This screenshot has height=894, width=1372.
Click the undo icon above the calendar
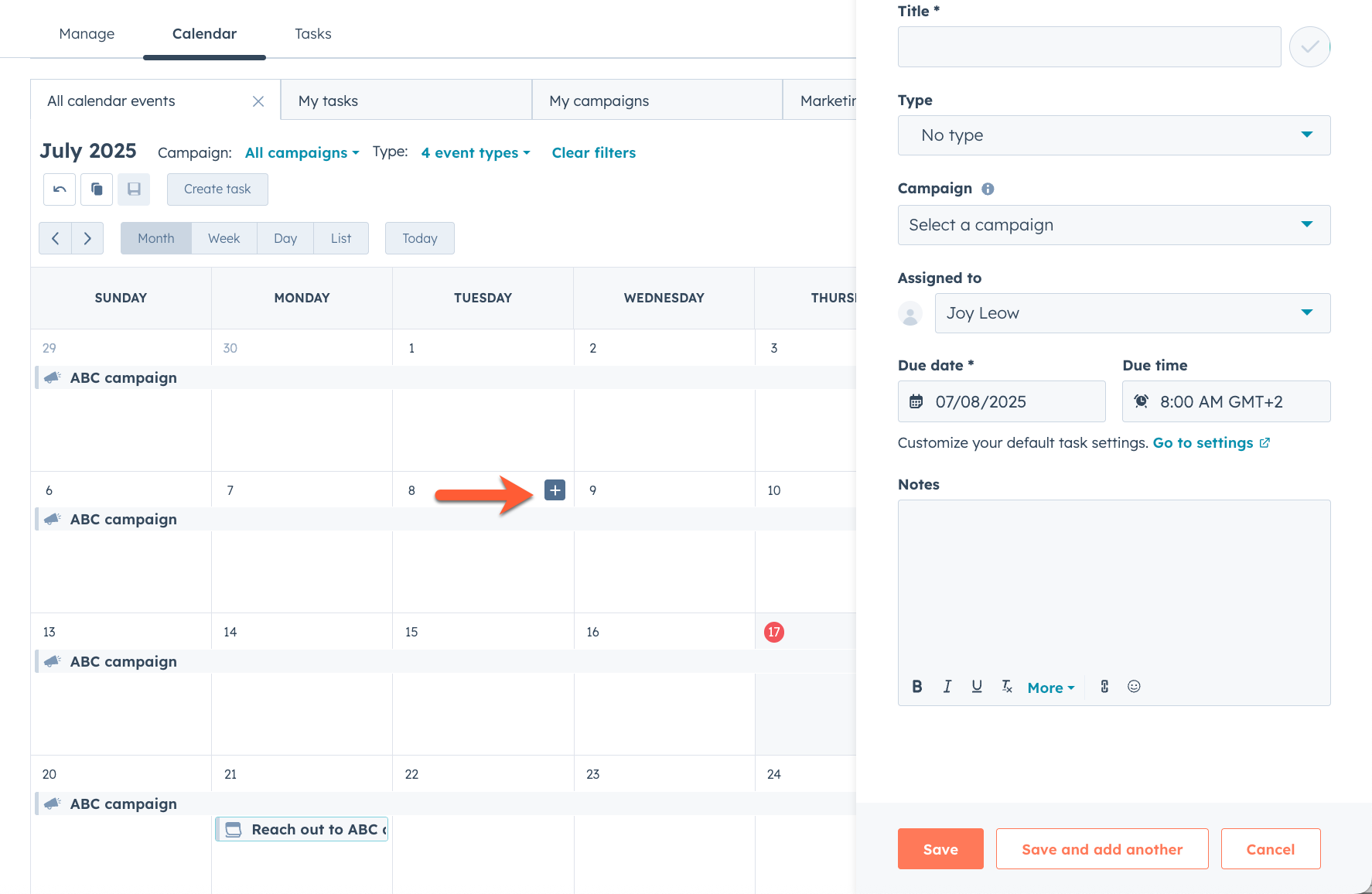click(59, 189)
